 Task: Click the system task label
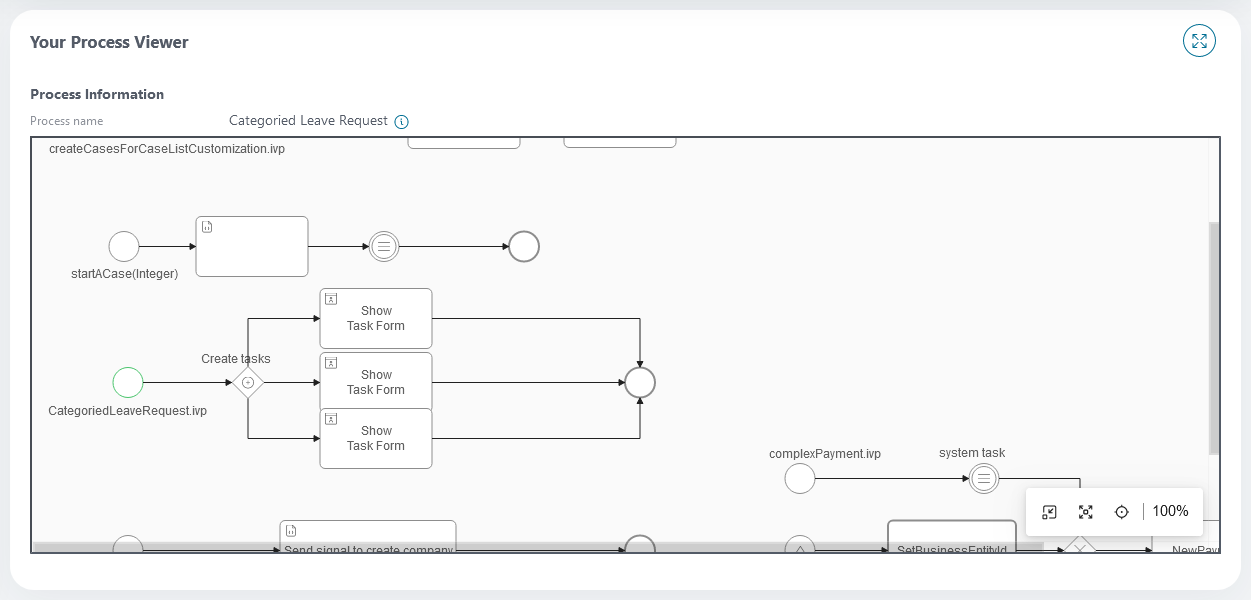point(972,453)
